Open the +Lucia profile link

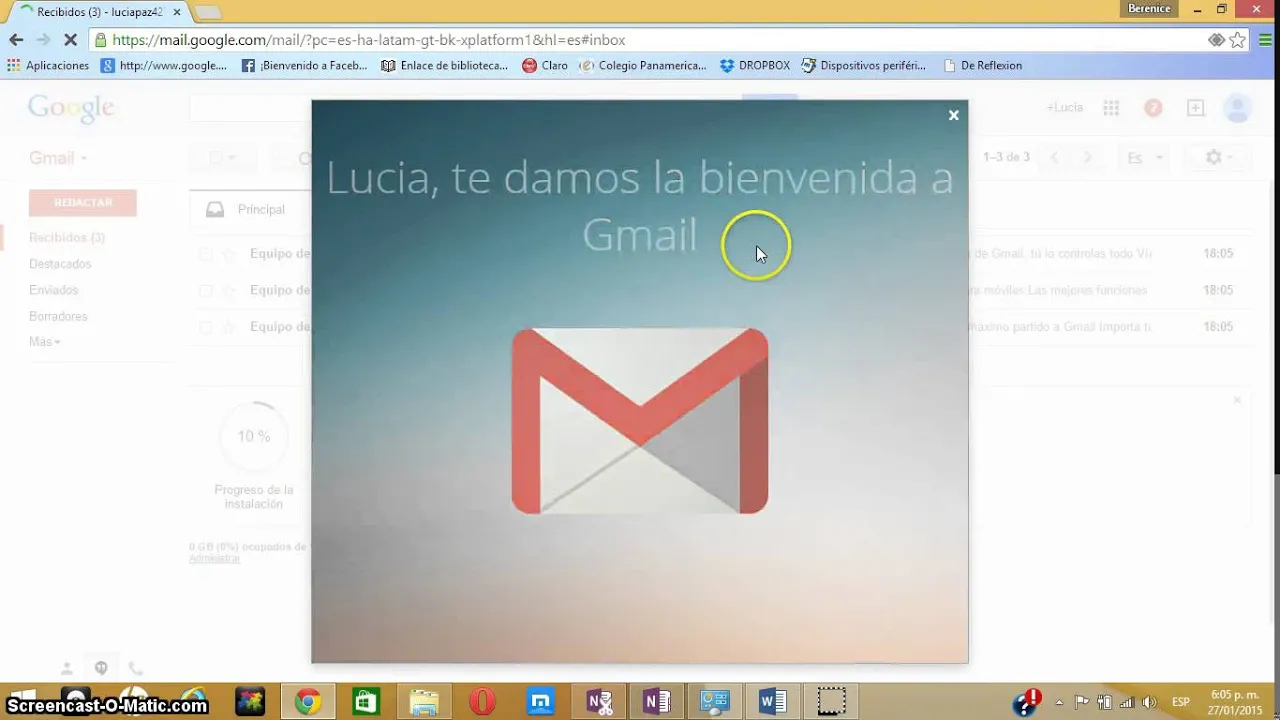pyautogui.click(x=1065, y=107)
